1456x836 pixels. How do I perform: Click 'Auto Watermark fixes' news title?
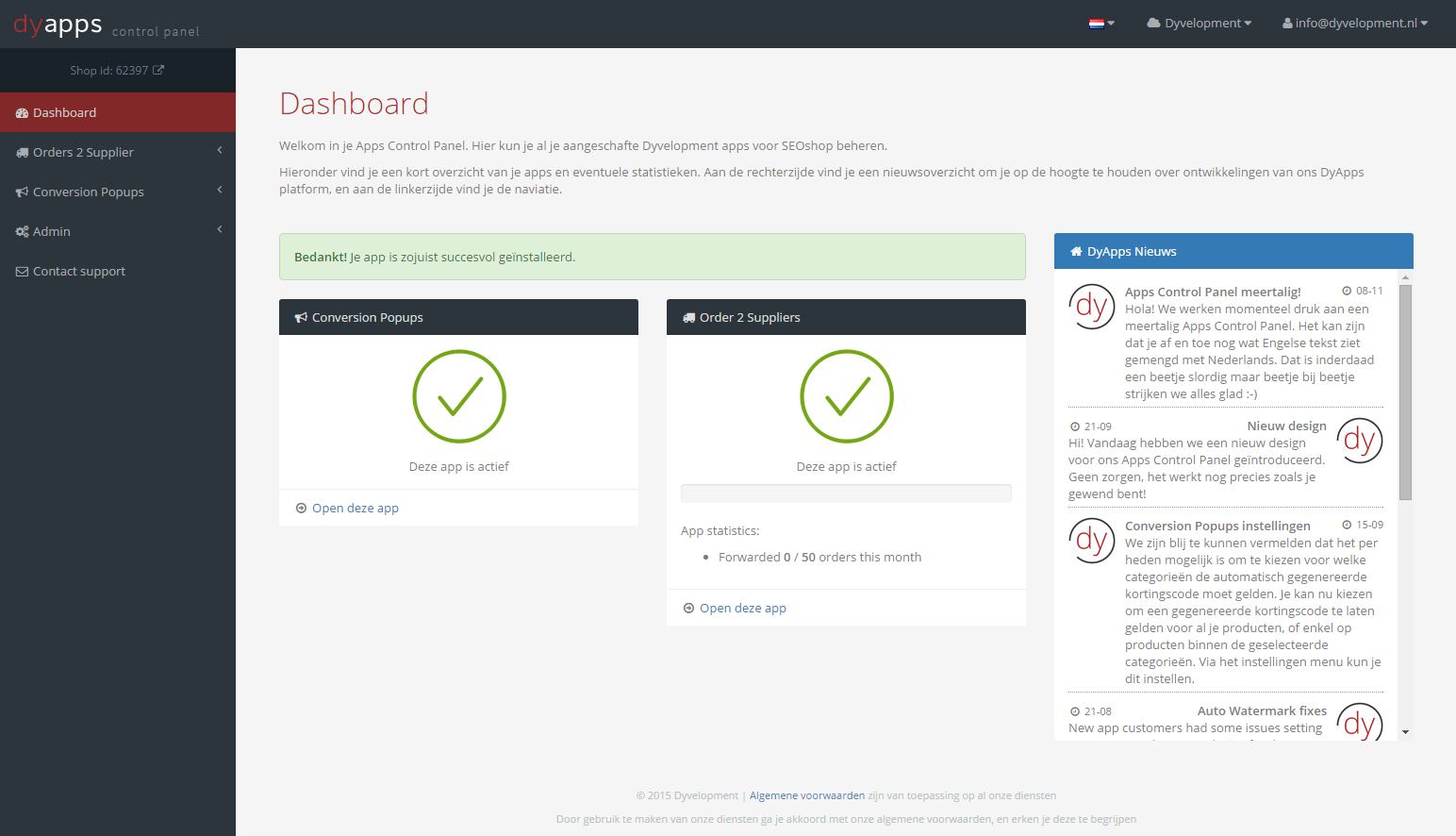pyautogui.click(x=1262, y=711)
